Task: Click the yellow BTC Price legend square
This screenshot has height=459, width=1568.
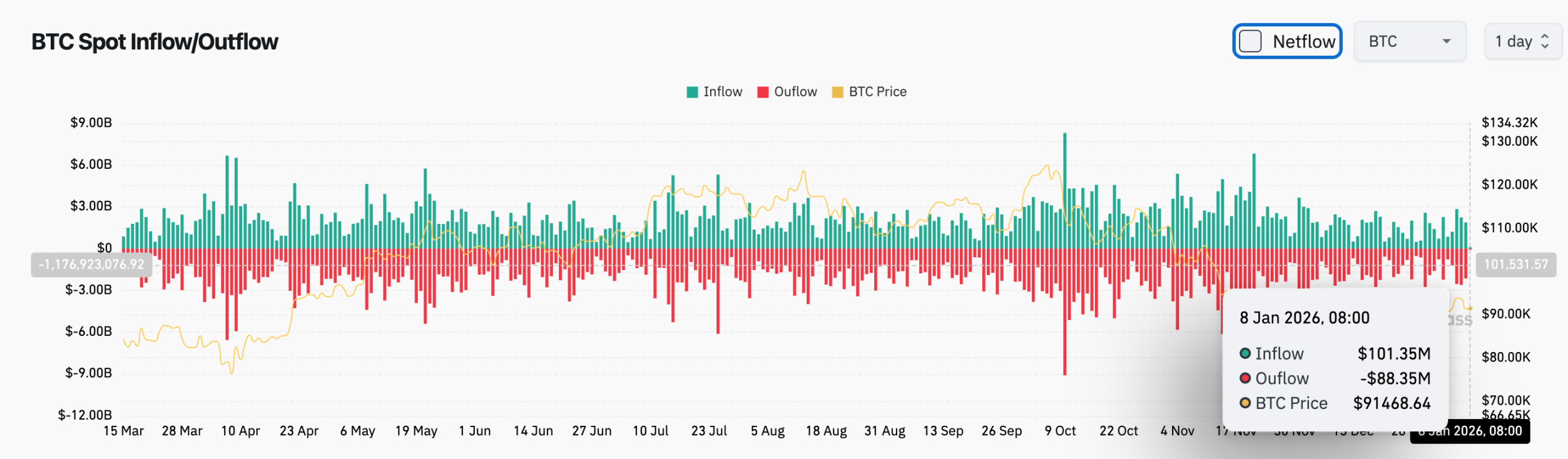Action: coord(837,92)
